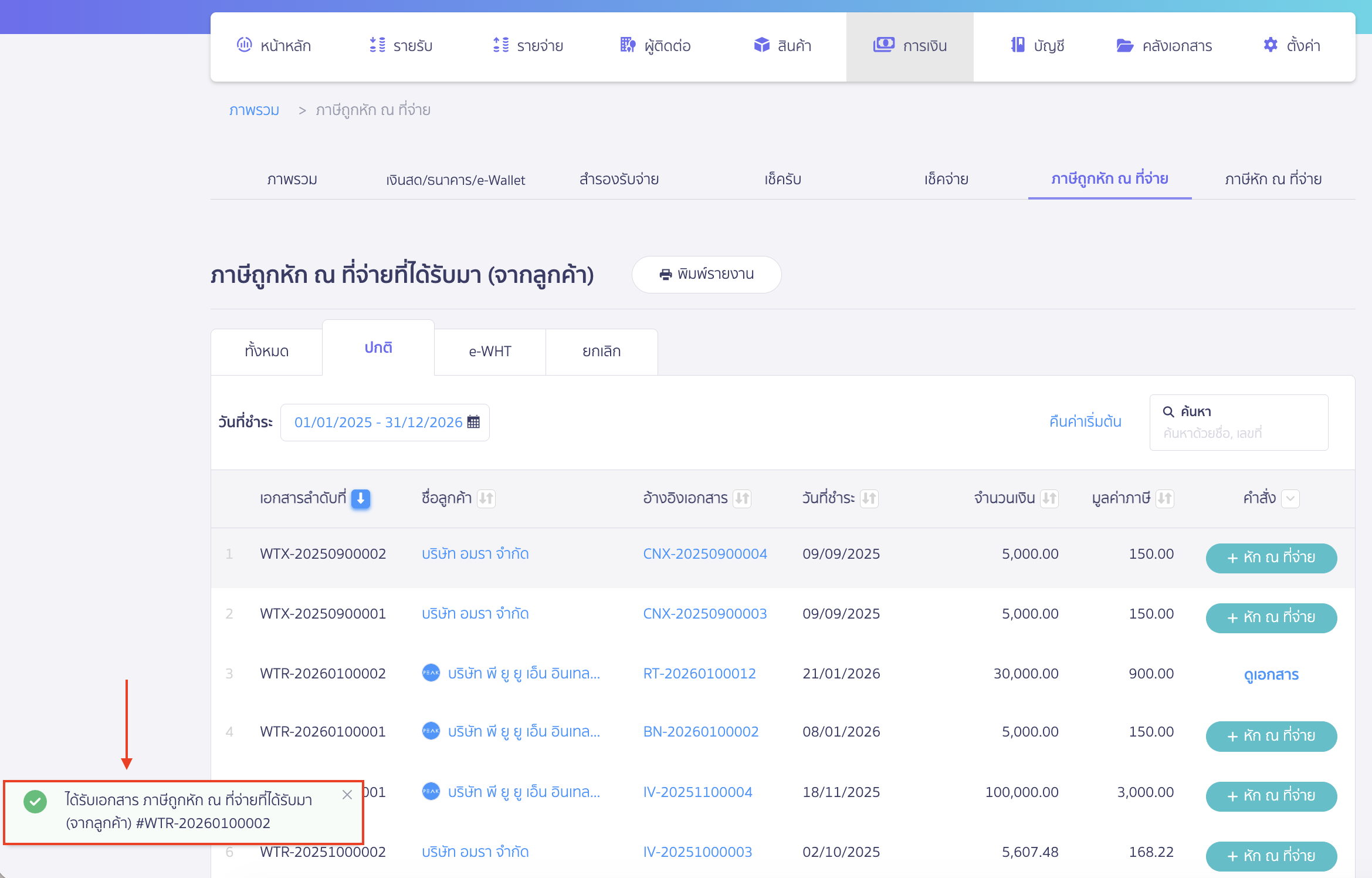Open the วันที่ชำระ date range picker

pyautogui.click(x=378, y=422)
